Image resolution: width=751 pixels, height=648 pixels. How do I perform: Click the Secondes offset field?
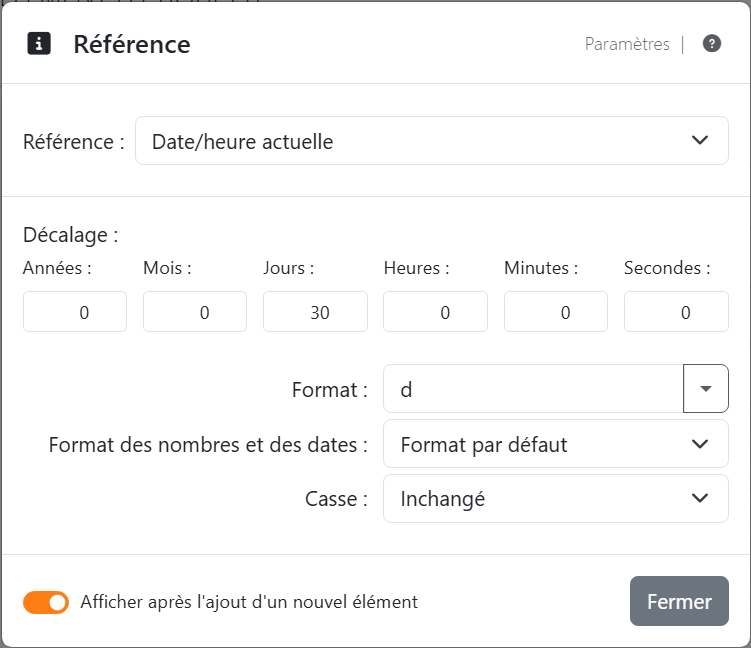point(676,312)
